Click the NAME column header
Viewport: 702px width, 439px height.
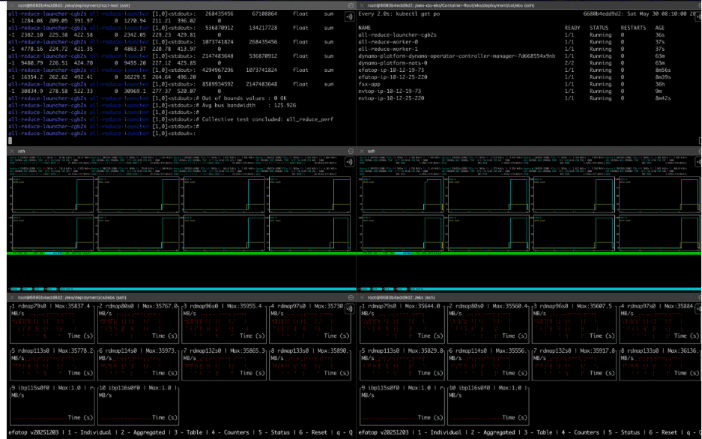click(364, 28)
